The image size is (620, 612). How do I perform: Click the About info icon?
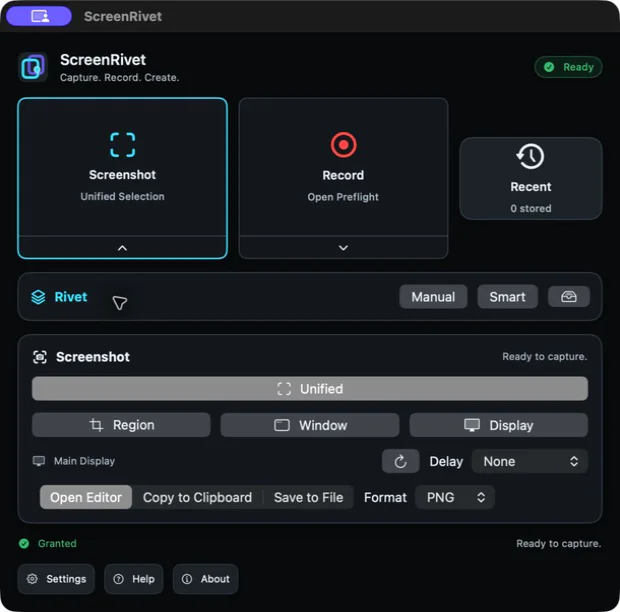point(187,579)
